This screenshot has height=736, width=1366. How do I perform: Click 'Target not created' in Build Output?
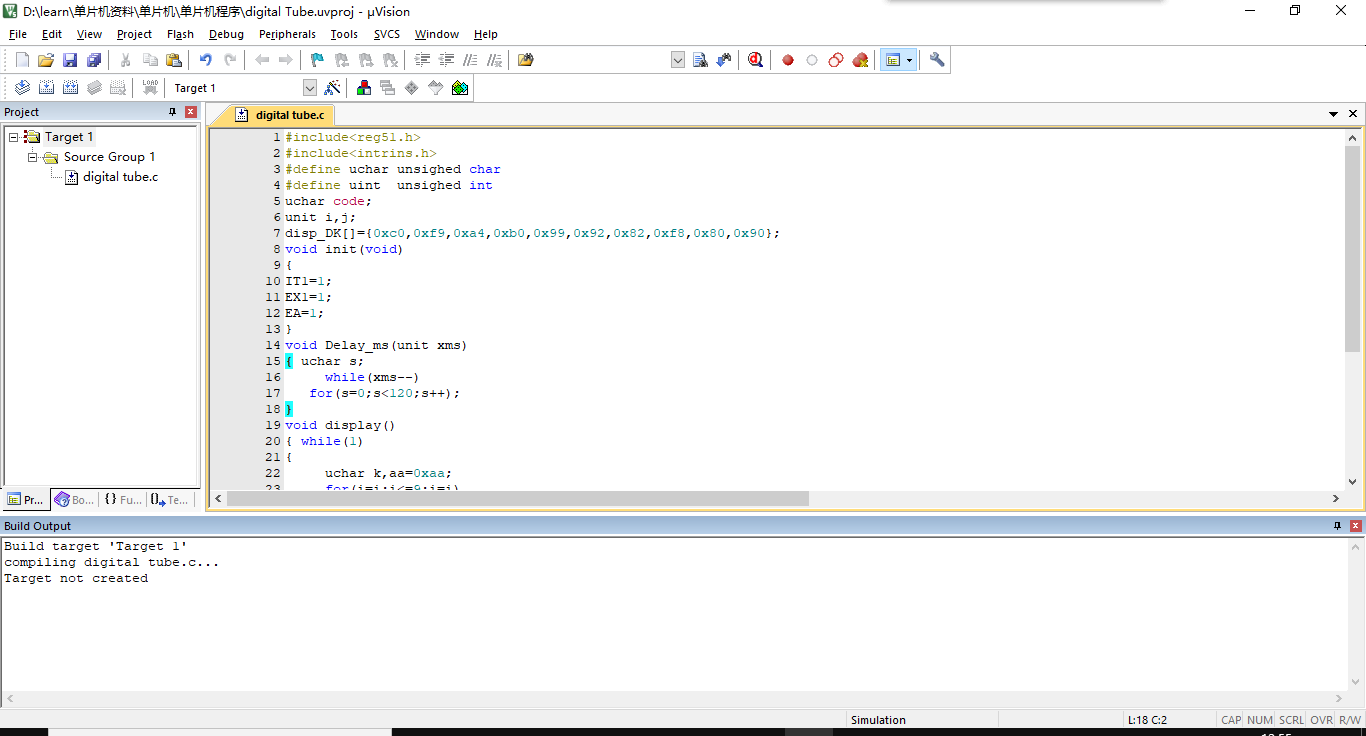pos(76,578)
